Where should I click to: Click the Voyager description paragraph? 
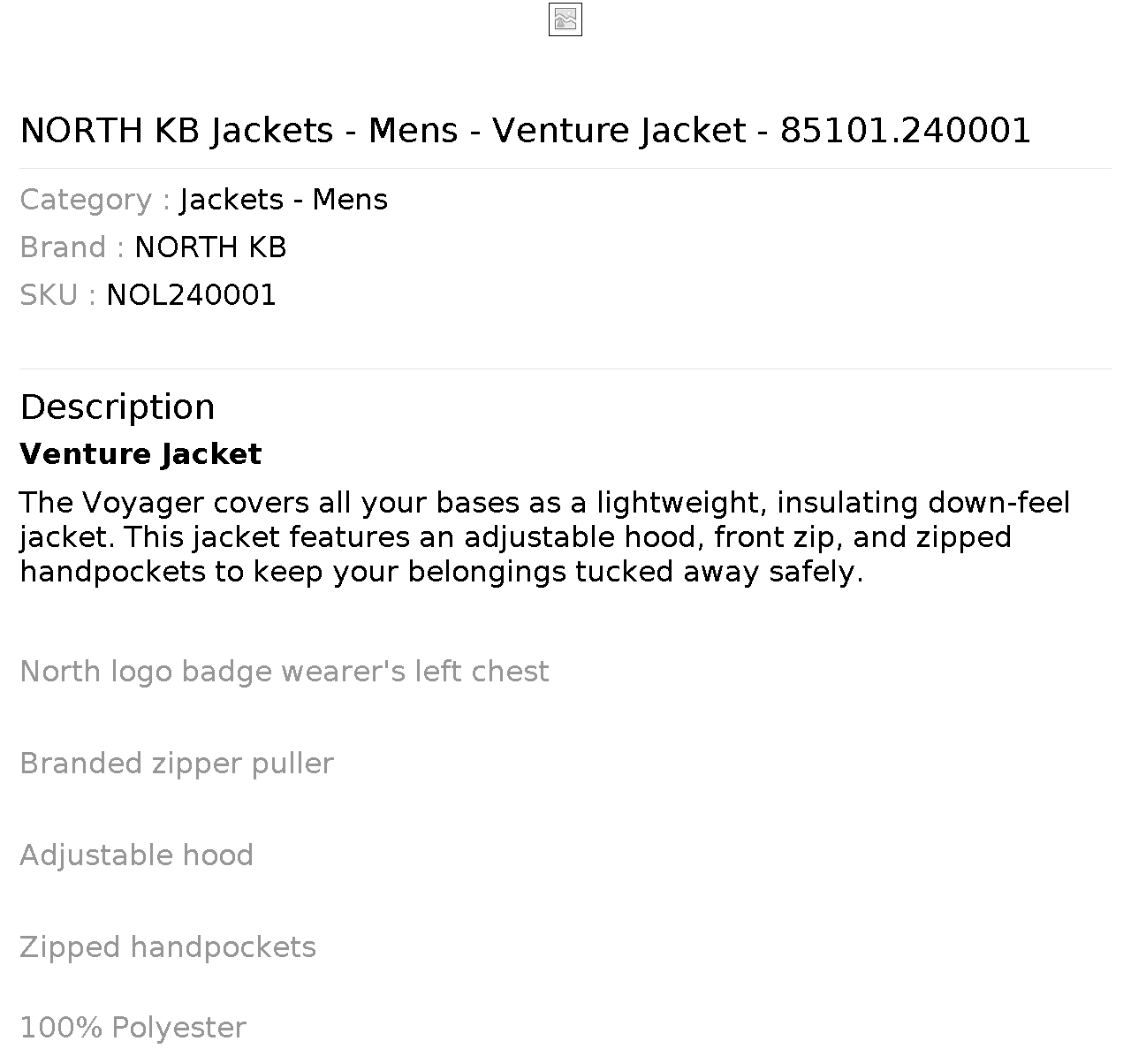click(544, 537)
